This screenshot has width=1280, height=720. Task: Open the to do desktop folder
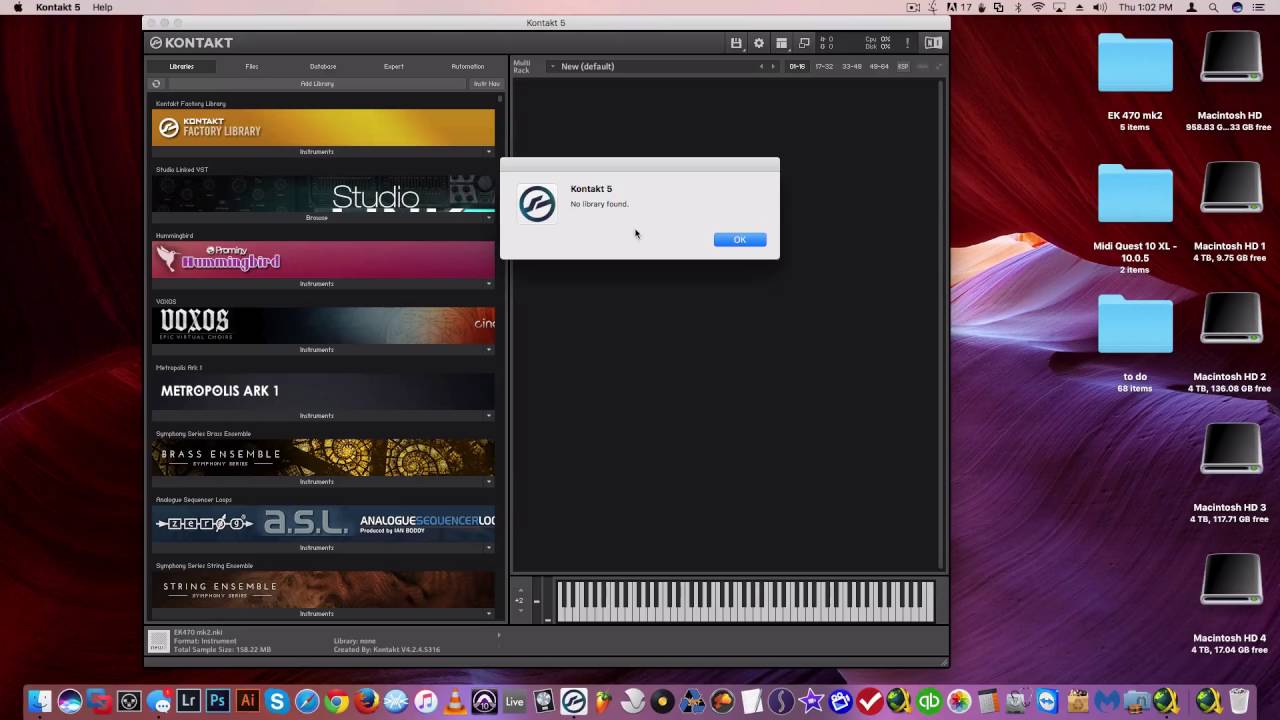tap(1135, 325)
